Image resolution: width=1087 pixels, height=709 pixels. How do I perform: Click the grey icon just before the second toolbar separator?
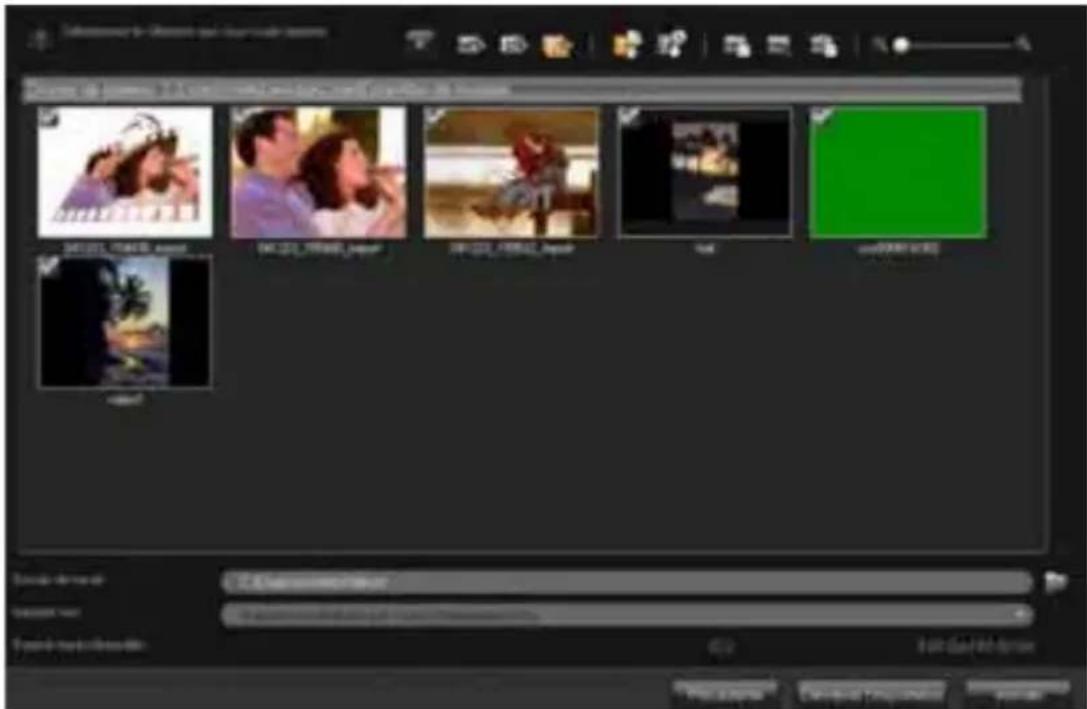pyautogui.click(x=672, y=44)
